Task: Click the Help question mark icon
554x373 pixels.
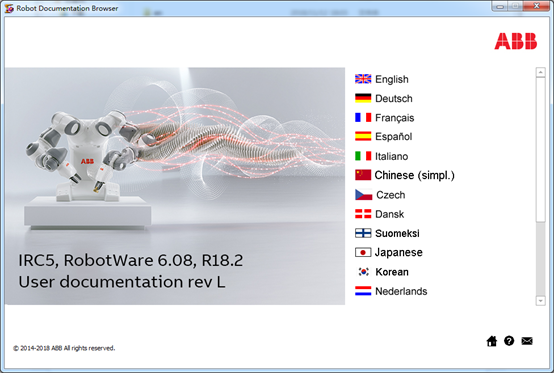Action: point(509,341)
